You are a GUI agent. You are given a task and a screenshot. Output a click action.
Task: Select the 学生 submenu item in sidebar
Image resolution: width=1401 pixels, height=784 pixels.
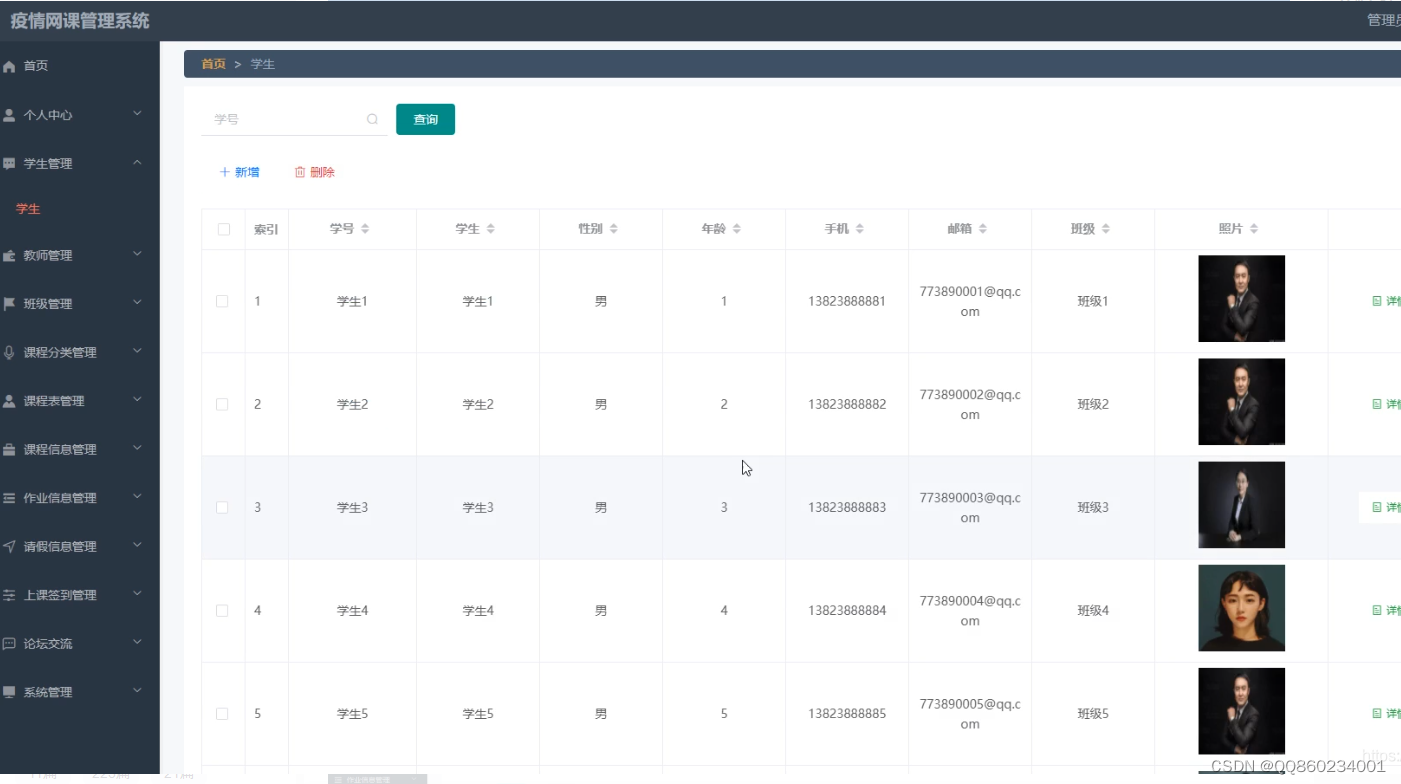pyautogui.click(x=80, y=209)
